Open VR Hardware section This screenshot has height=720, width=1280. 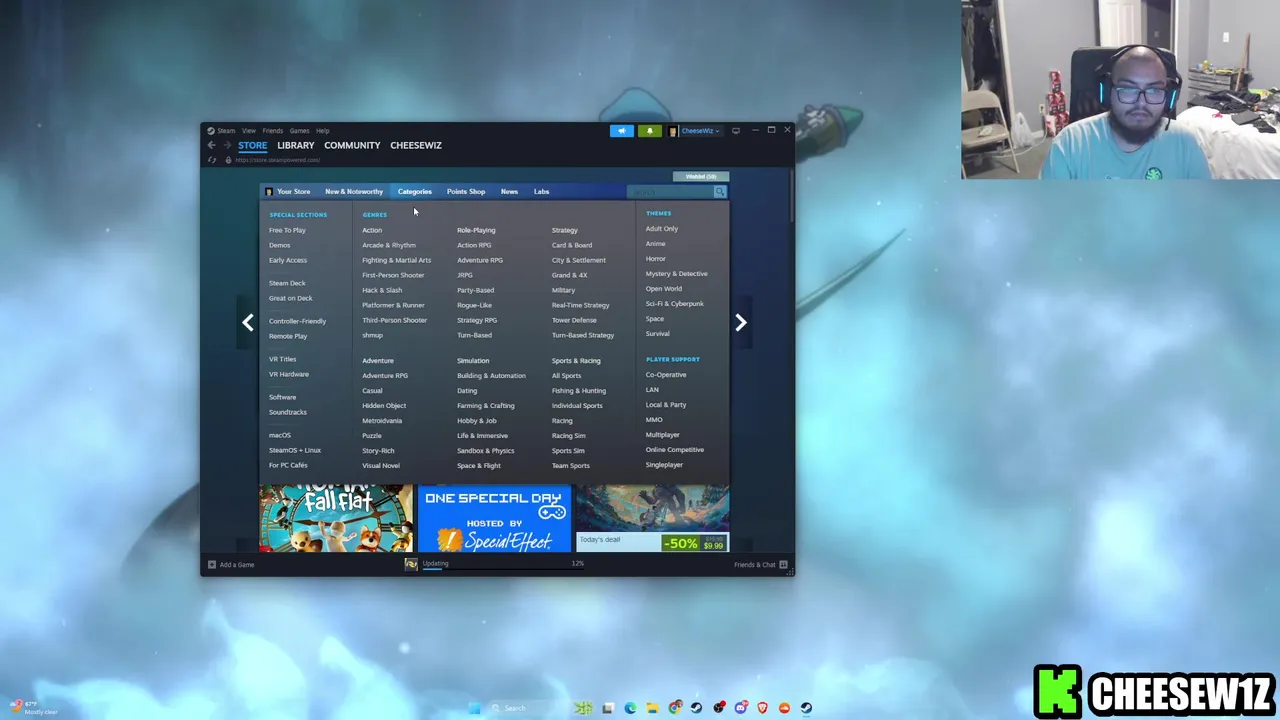point(289,374)
